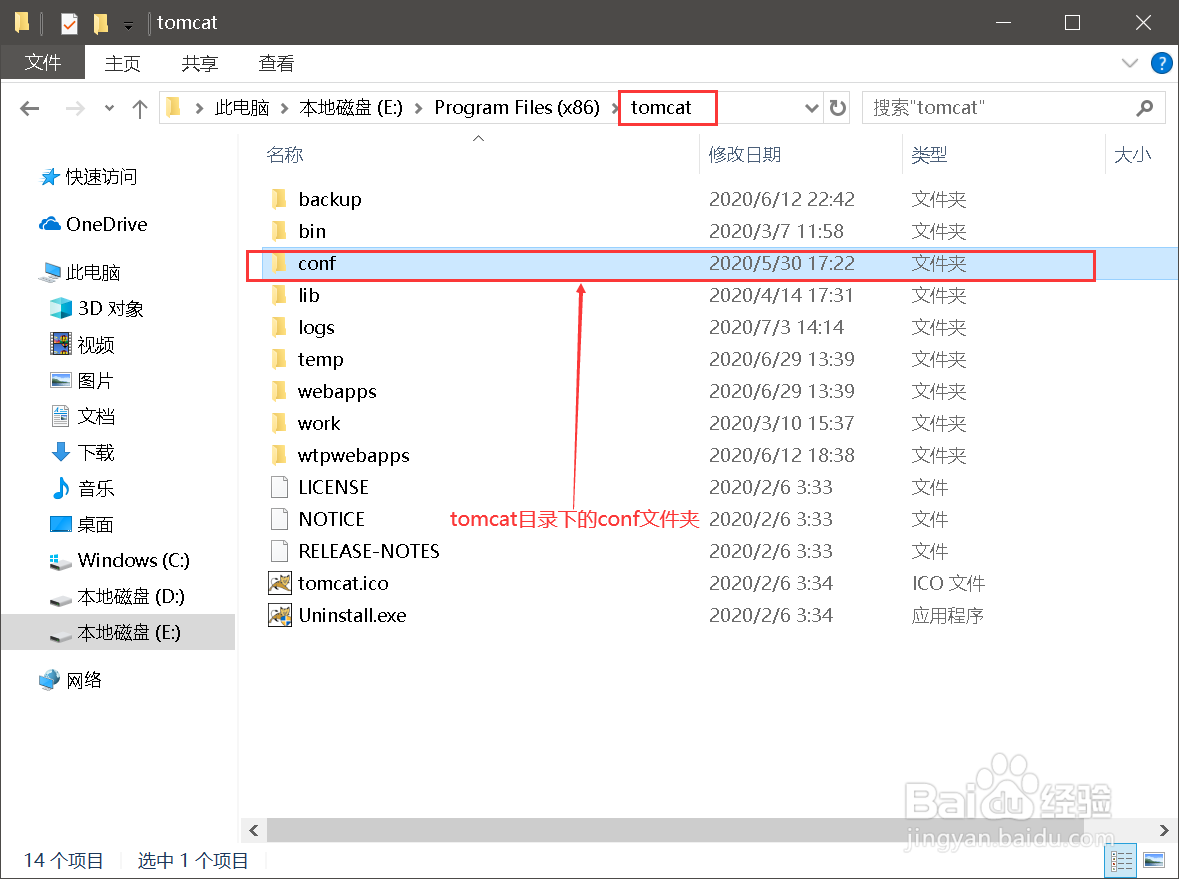1179x879 pixels.
Task: Open the 文件 menu
Action: [x=42, y=63]
